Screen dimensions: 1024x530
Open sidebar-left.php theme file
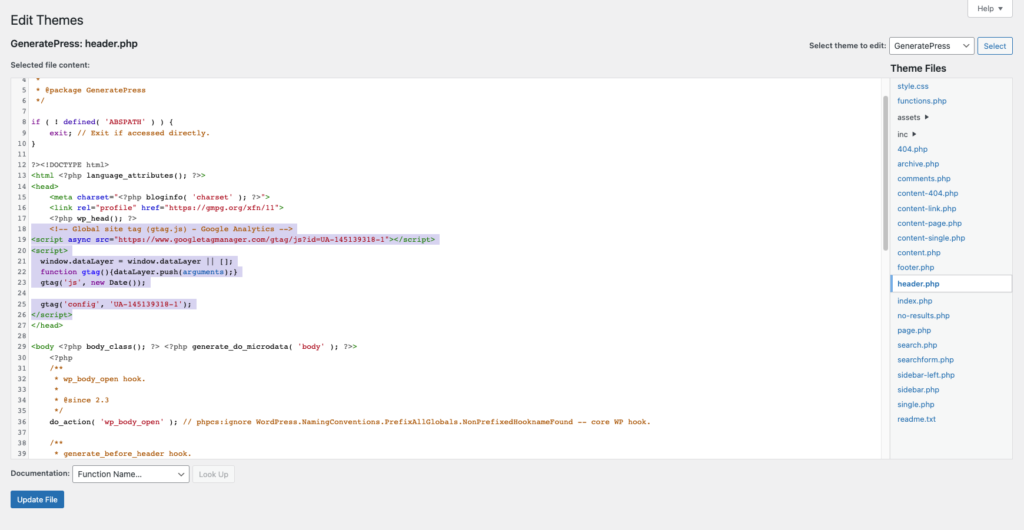(926, 375)
